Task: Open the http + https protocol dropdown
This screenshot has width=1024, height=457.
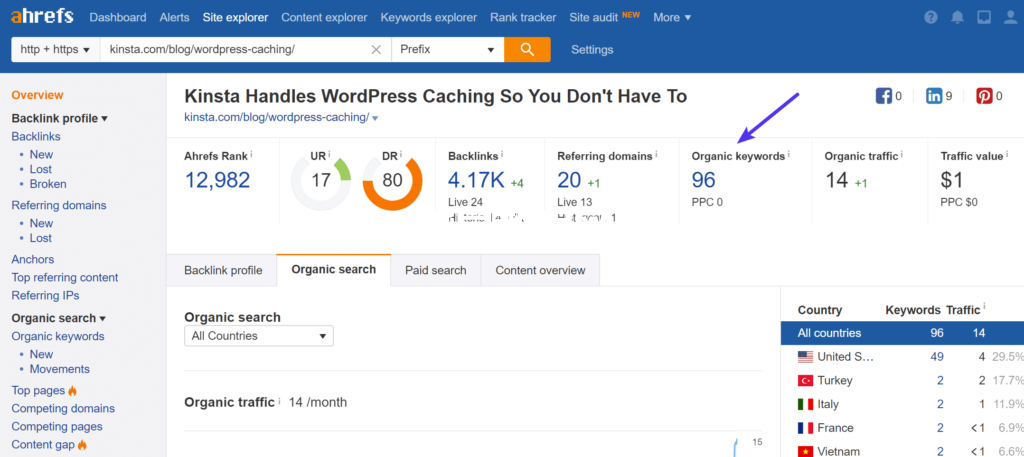Action: 56,50
